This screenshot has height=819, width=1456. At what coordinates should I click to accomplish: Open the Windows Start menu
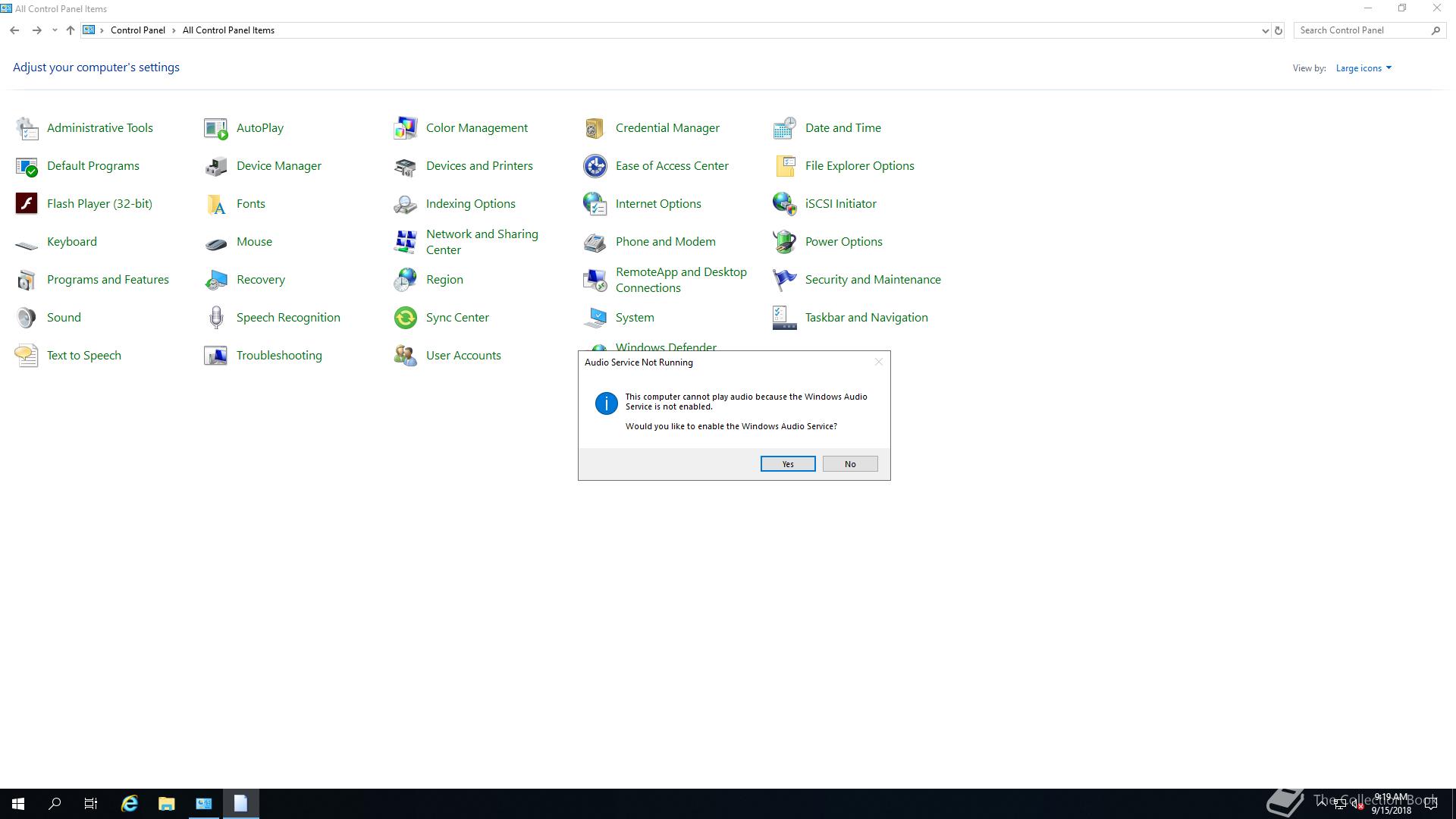point(18,804)
